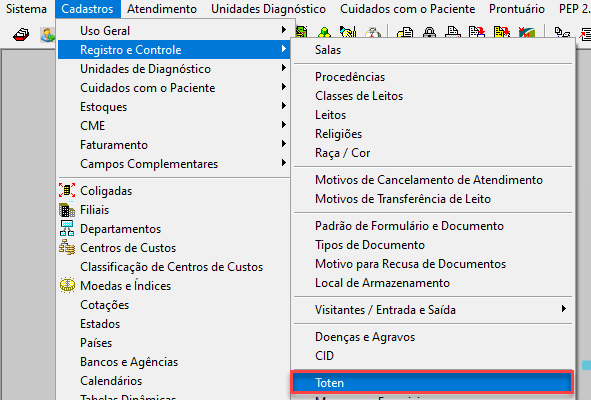Click the Centros de Custos icon
Image resolution: width=591 pixels, height=400 pixels.
coord(67,247)
